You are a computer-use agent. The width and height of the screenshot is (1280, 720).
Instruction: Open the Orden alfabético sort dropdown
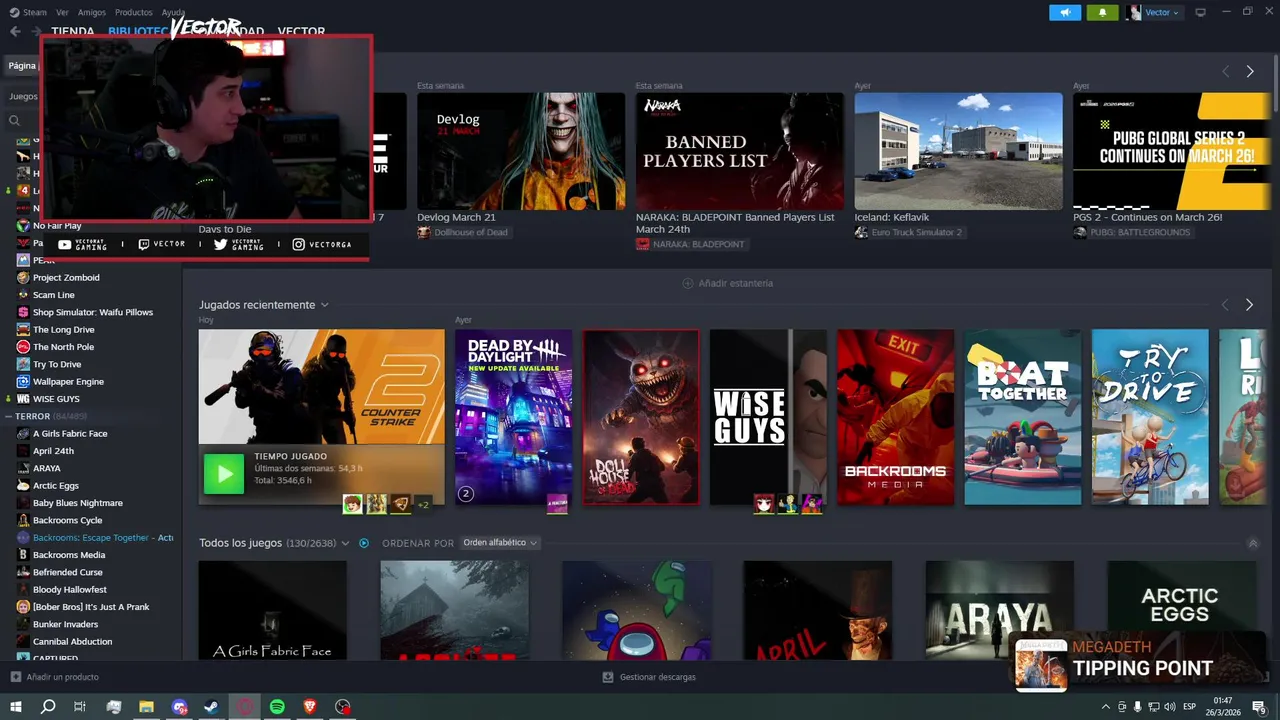click(500, 543)
